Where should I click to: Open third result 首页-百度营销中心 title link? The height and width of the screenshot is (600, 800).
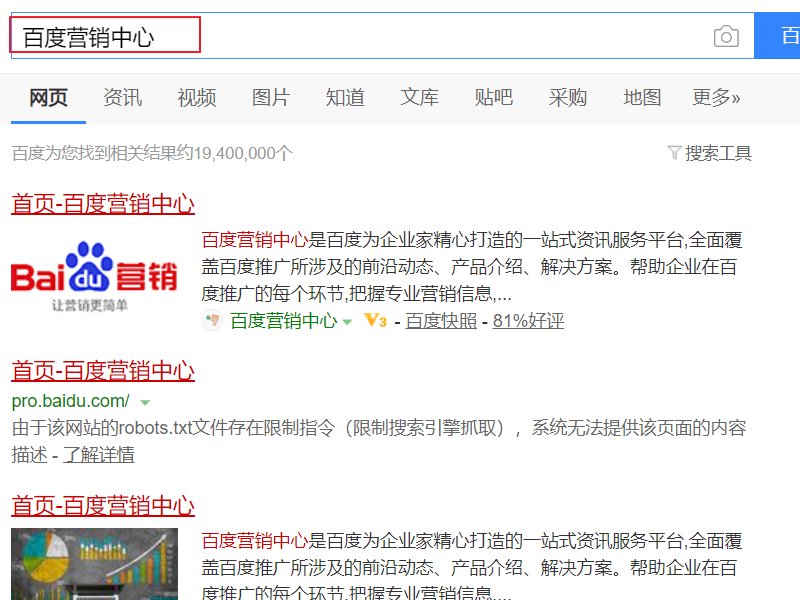coord(103,506)
